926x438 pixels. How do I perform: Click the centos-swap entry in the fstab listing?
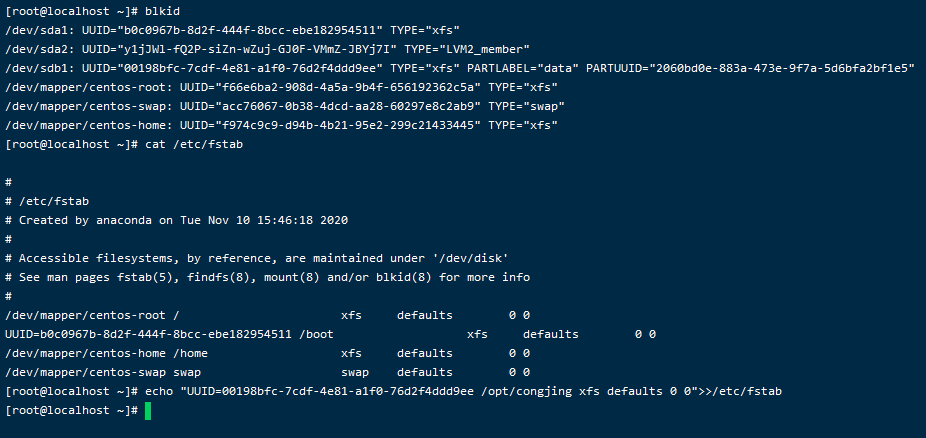pyautogui.click(x=72, y=372)
